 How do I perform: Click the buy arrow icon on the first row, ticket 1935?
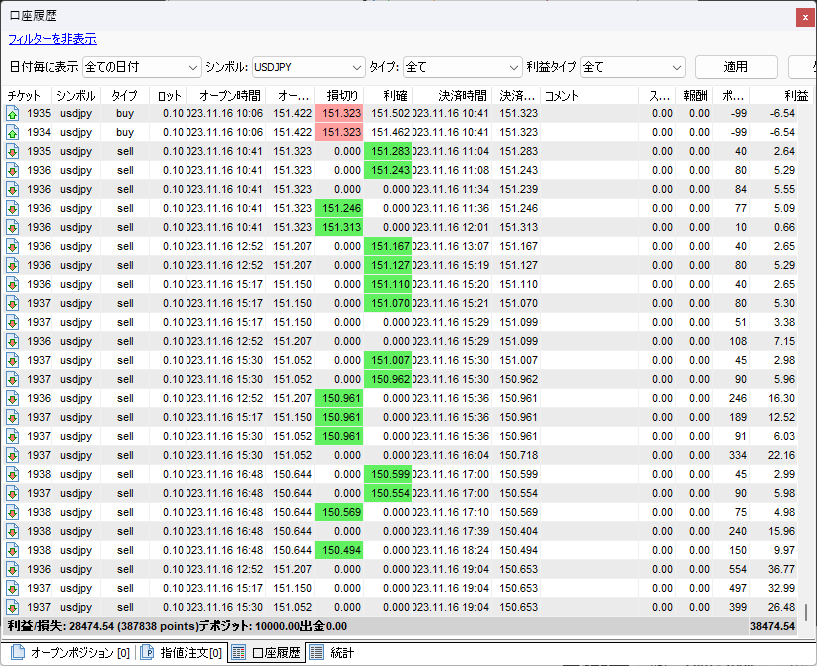click(13, 113)
